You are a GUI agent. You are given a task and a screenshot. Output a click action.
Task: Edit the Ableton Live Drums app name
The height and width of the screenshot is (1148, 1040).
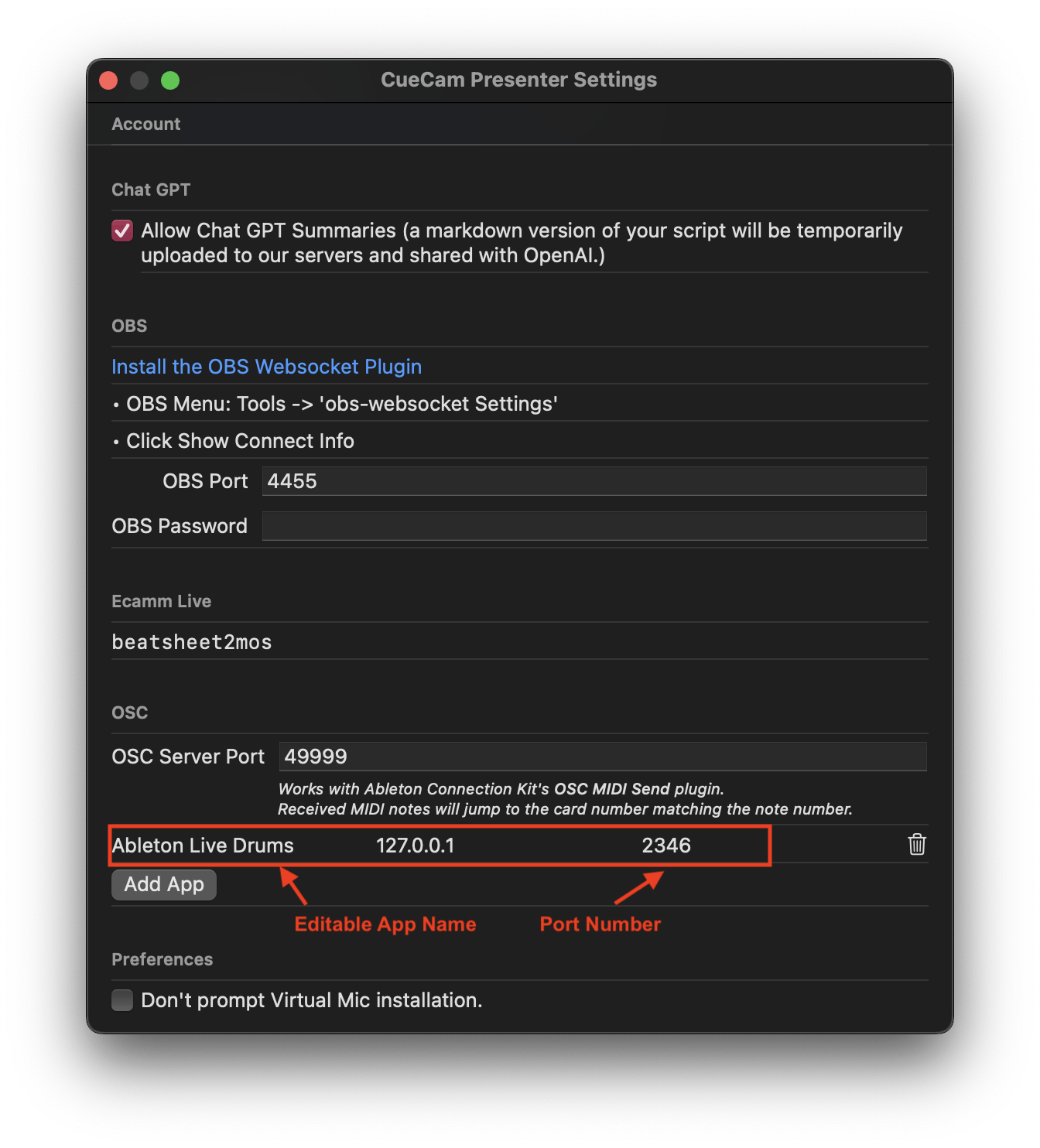[x=203, y=846]
